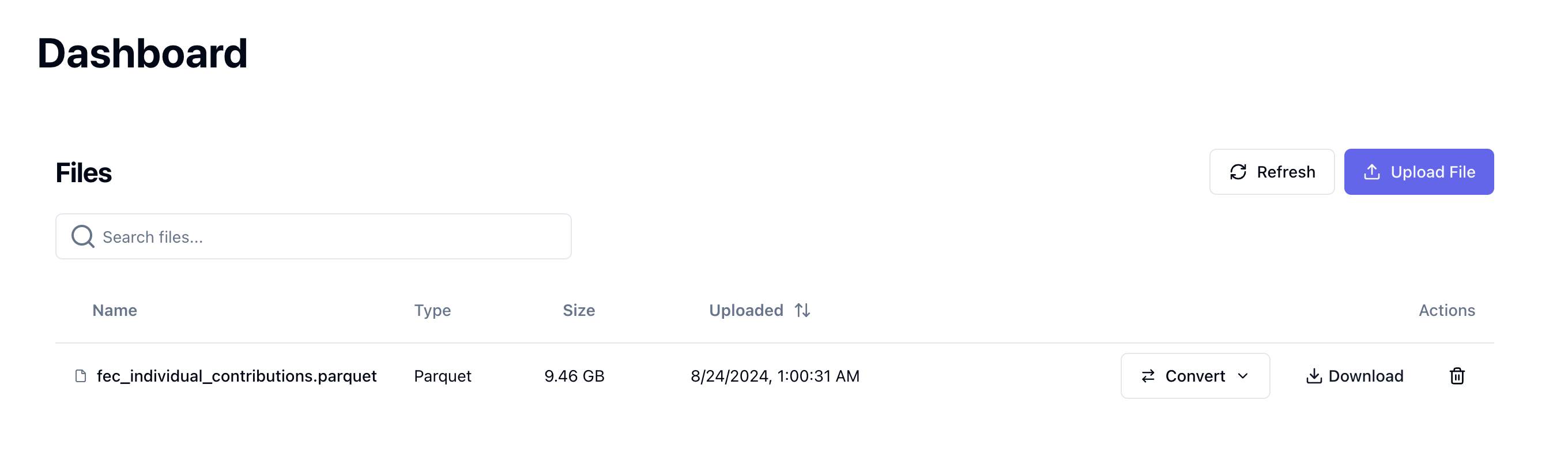This screenshot has height=475, width=1568.
Task: Click the download arrow icon
Action: (1314, 376)
